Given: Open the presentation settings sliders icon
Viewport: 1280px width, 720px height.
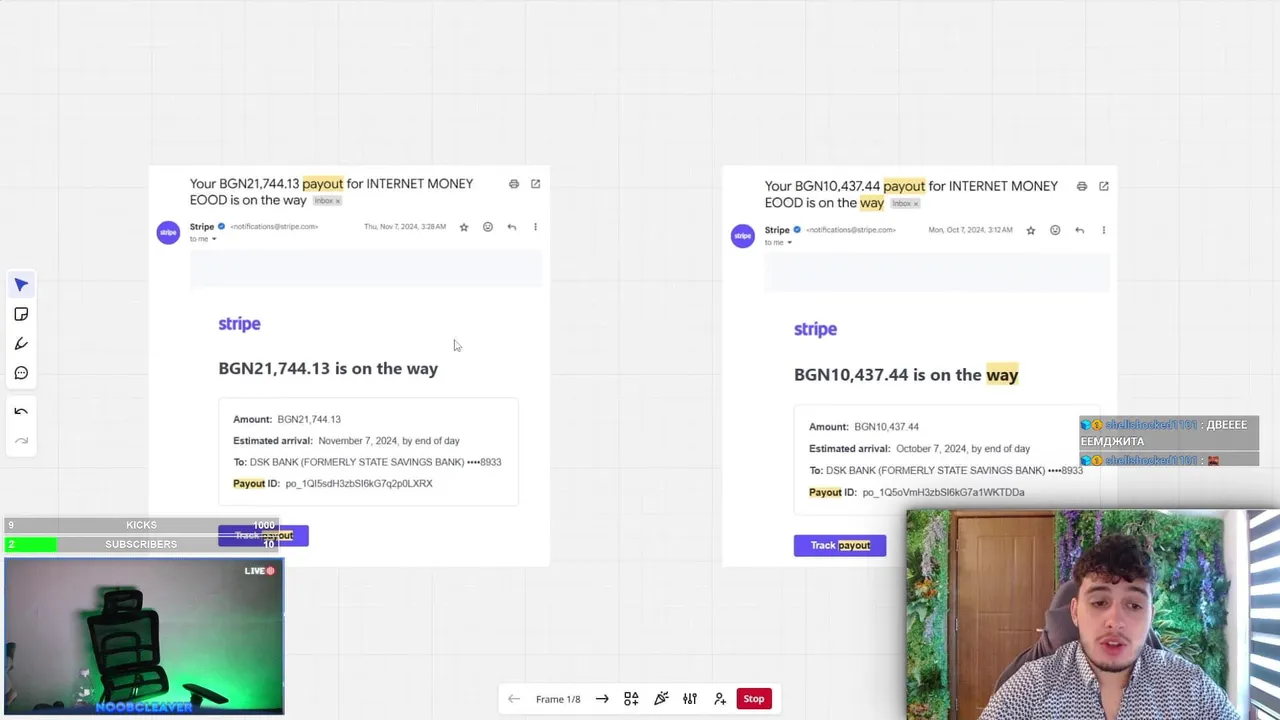Looking at the screenshot, I should 690,699.
